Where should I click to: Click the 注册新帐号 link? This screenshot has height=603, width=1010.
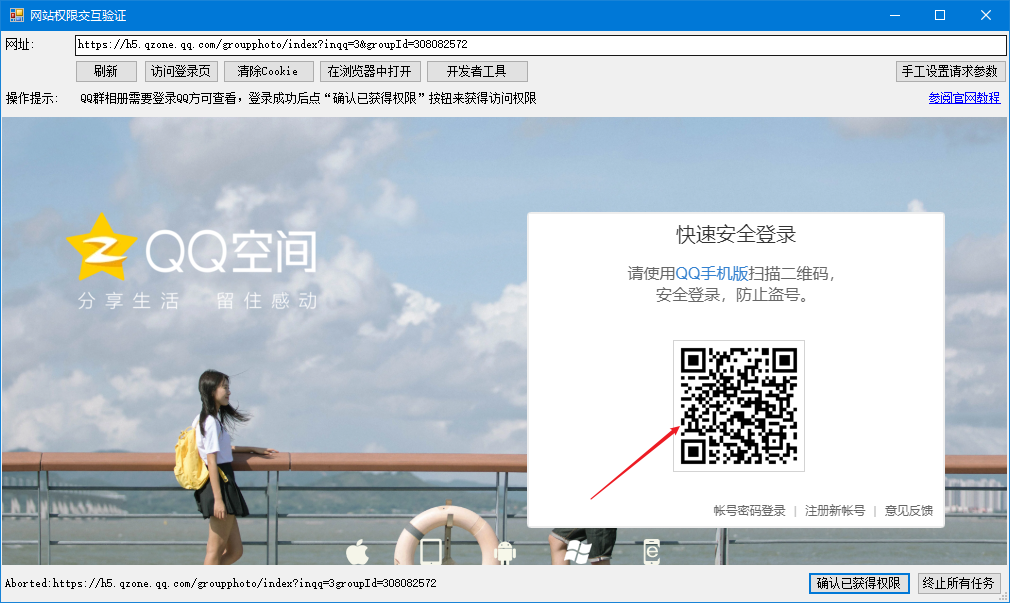pyautogui.click(x=833, y=510)
